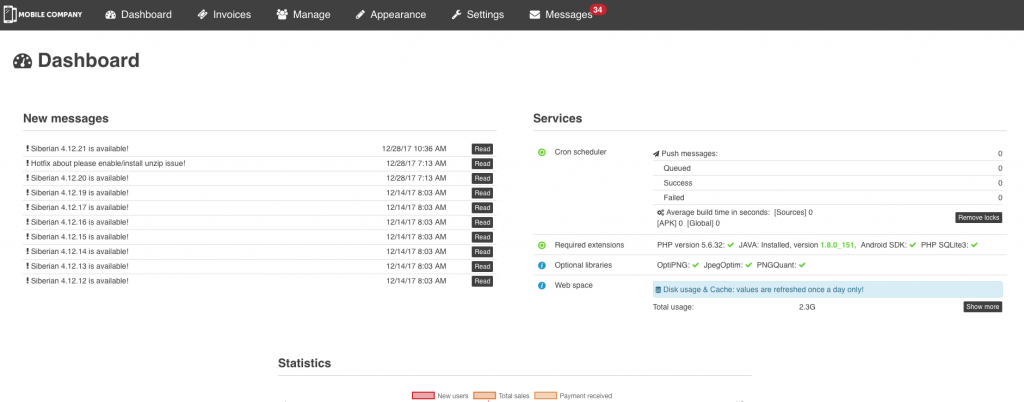
Task: Click the dashboard gauge icon in page heading
Action: click(23, 62)
